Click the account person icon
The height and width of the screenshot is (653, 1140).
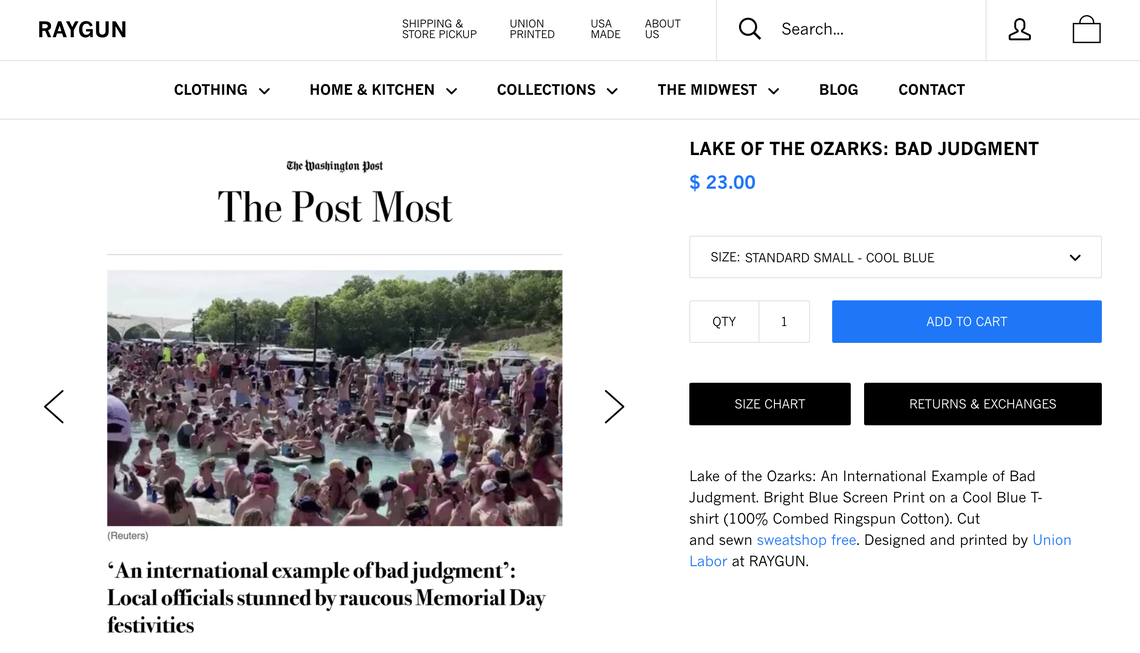point(1019,29)
